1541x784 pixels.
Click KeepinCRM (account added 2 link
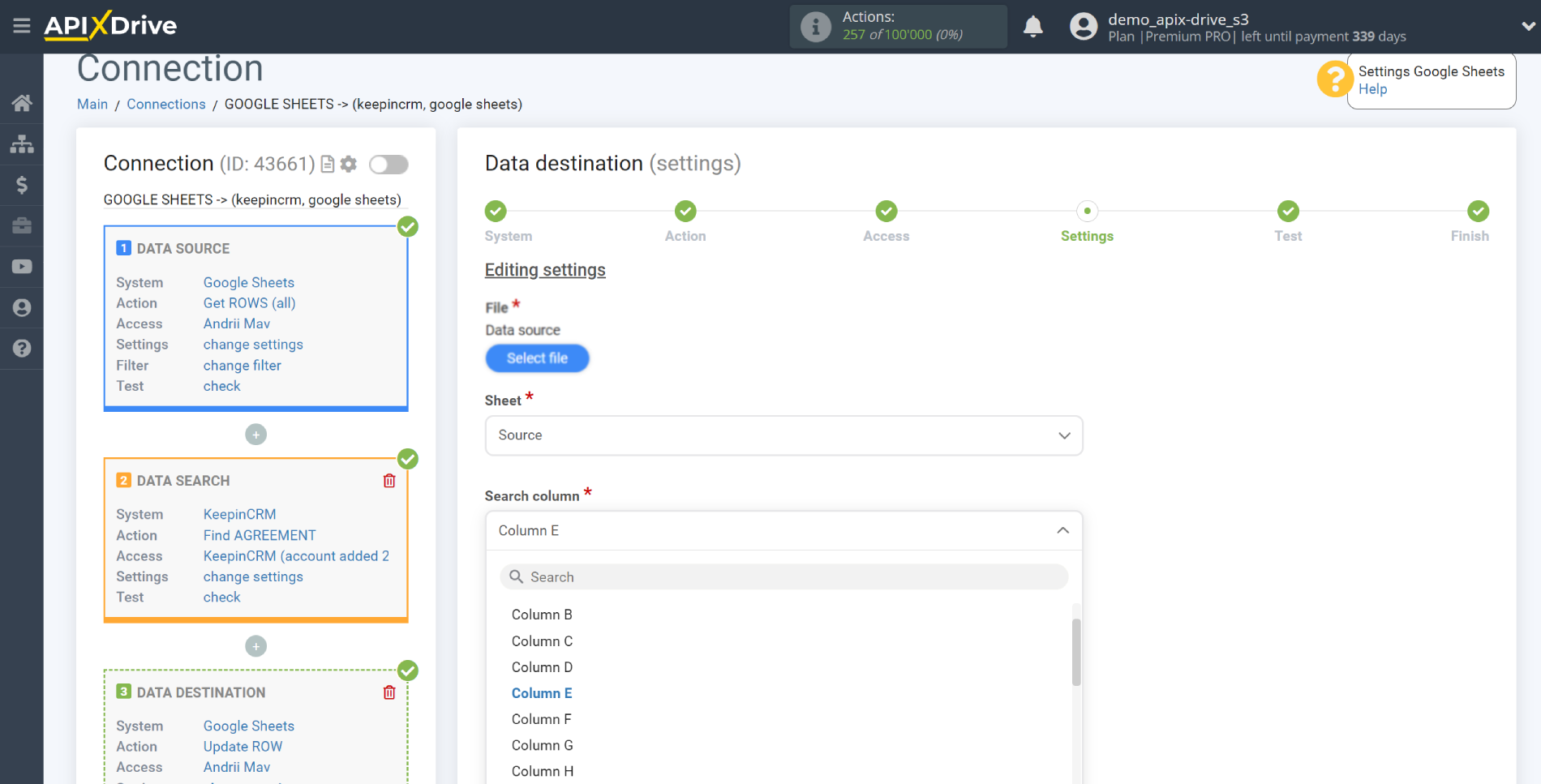tap(296, 556)
